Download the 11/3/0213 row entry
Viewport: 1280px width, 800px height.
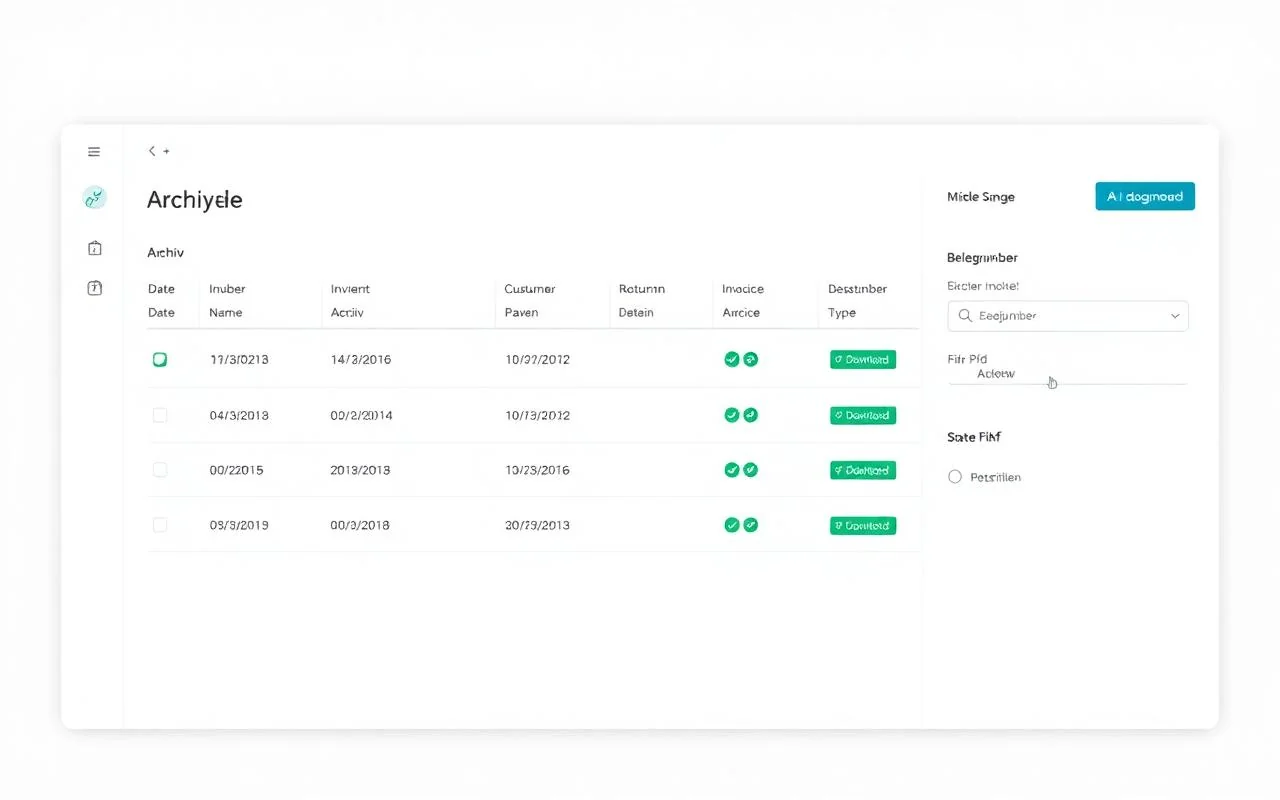click(862, 360)
